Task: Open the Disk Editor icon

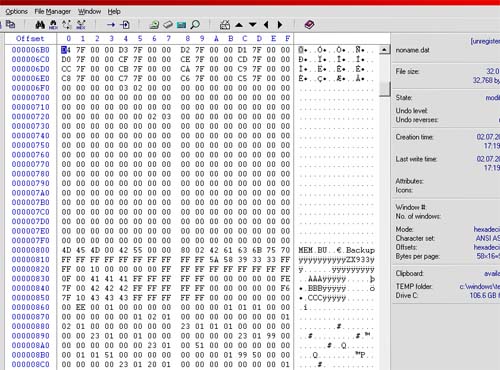Action: (x=168, y=25)
